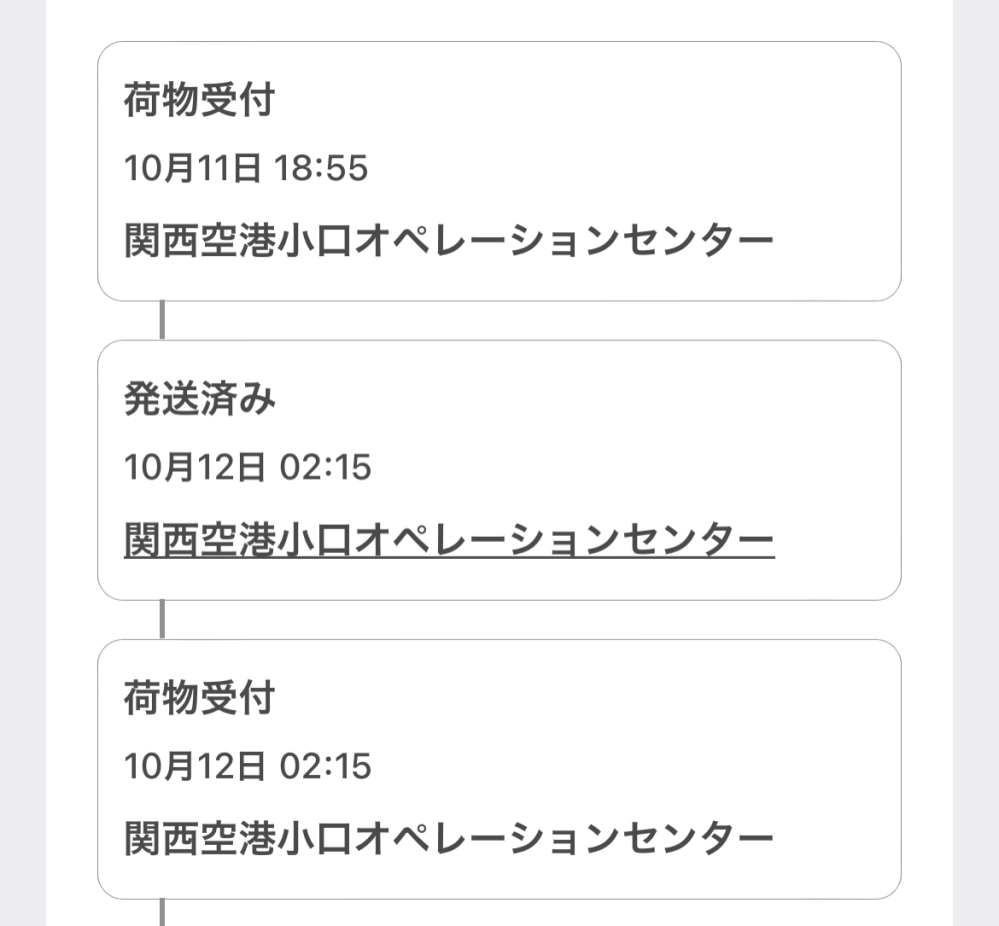Click the gray margin right of the tracking list

coord(975,463)
